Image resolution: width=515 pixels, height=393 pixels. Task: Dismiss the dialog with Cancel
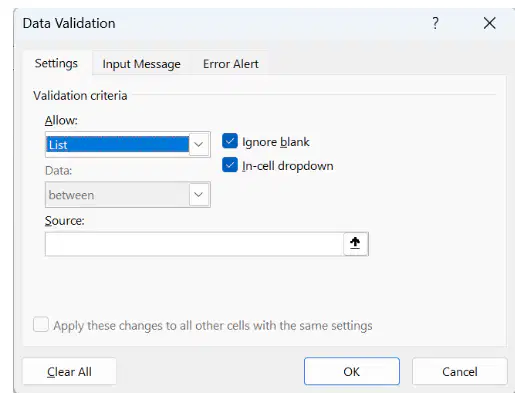tap(460, 371)
